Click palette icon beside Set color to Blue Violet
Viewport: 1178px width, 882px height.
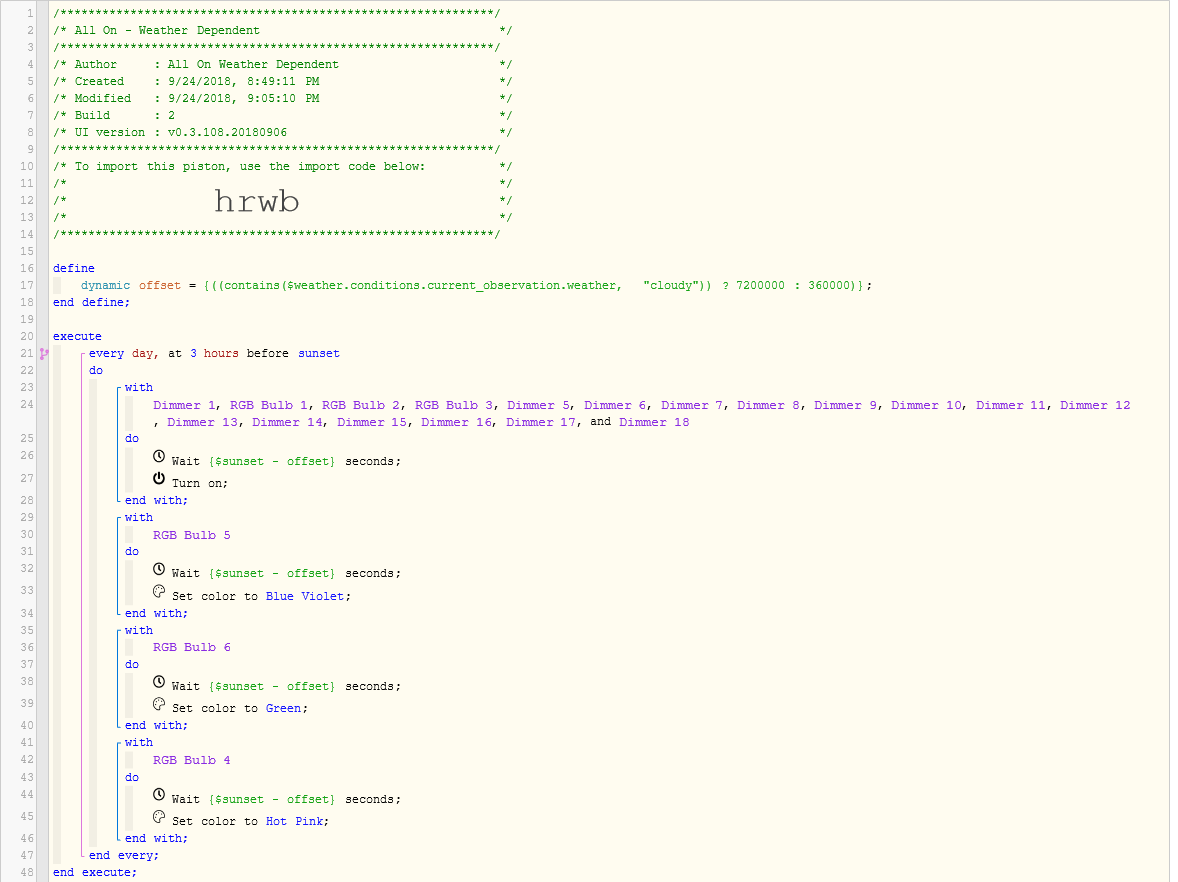[x=159, y=591]
